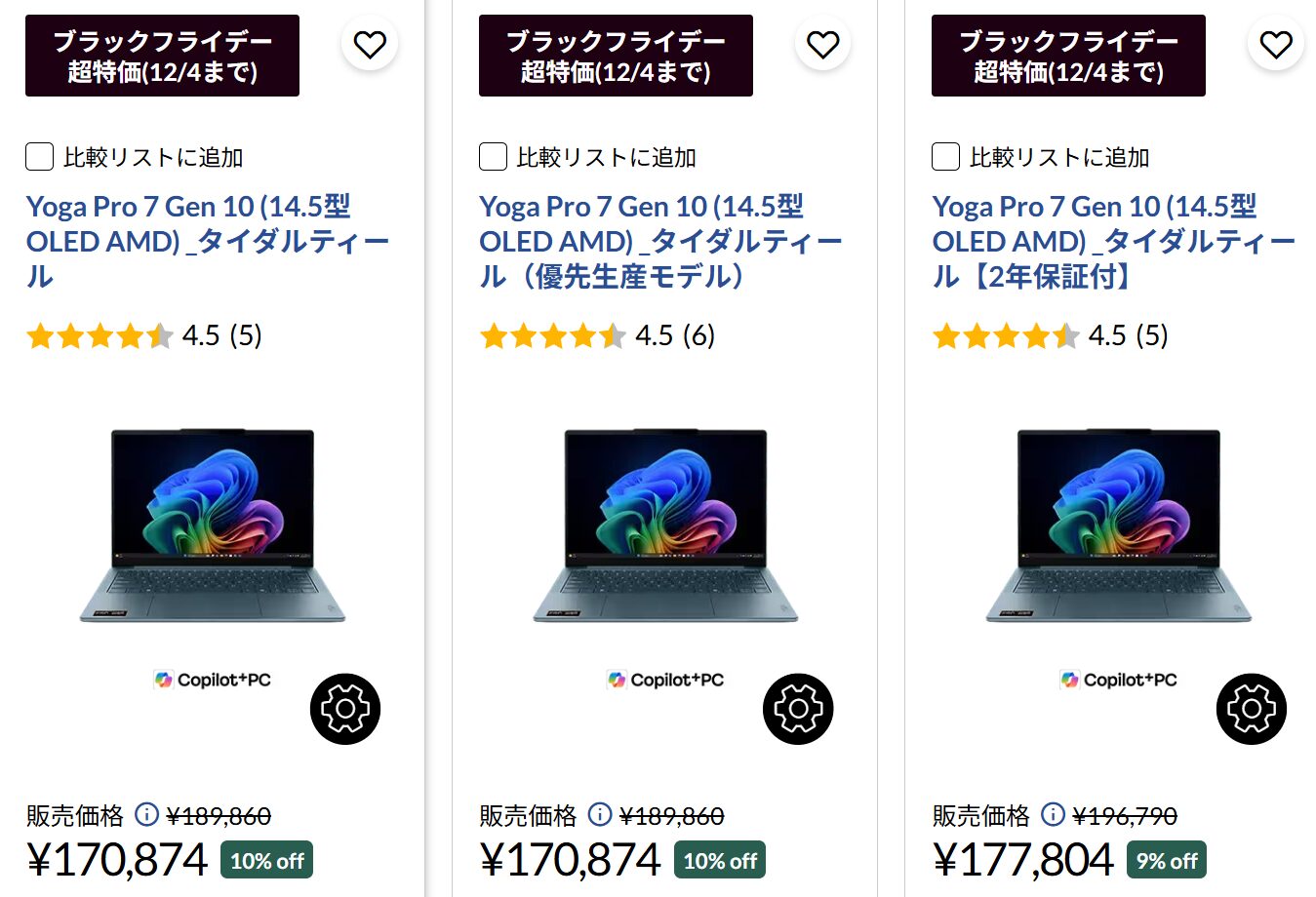Image resolution: width=1316 pixels, height=897 pixels.
Task: Open the configuration gear for the 2年保証付 model
Action: 1251,709
